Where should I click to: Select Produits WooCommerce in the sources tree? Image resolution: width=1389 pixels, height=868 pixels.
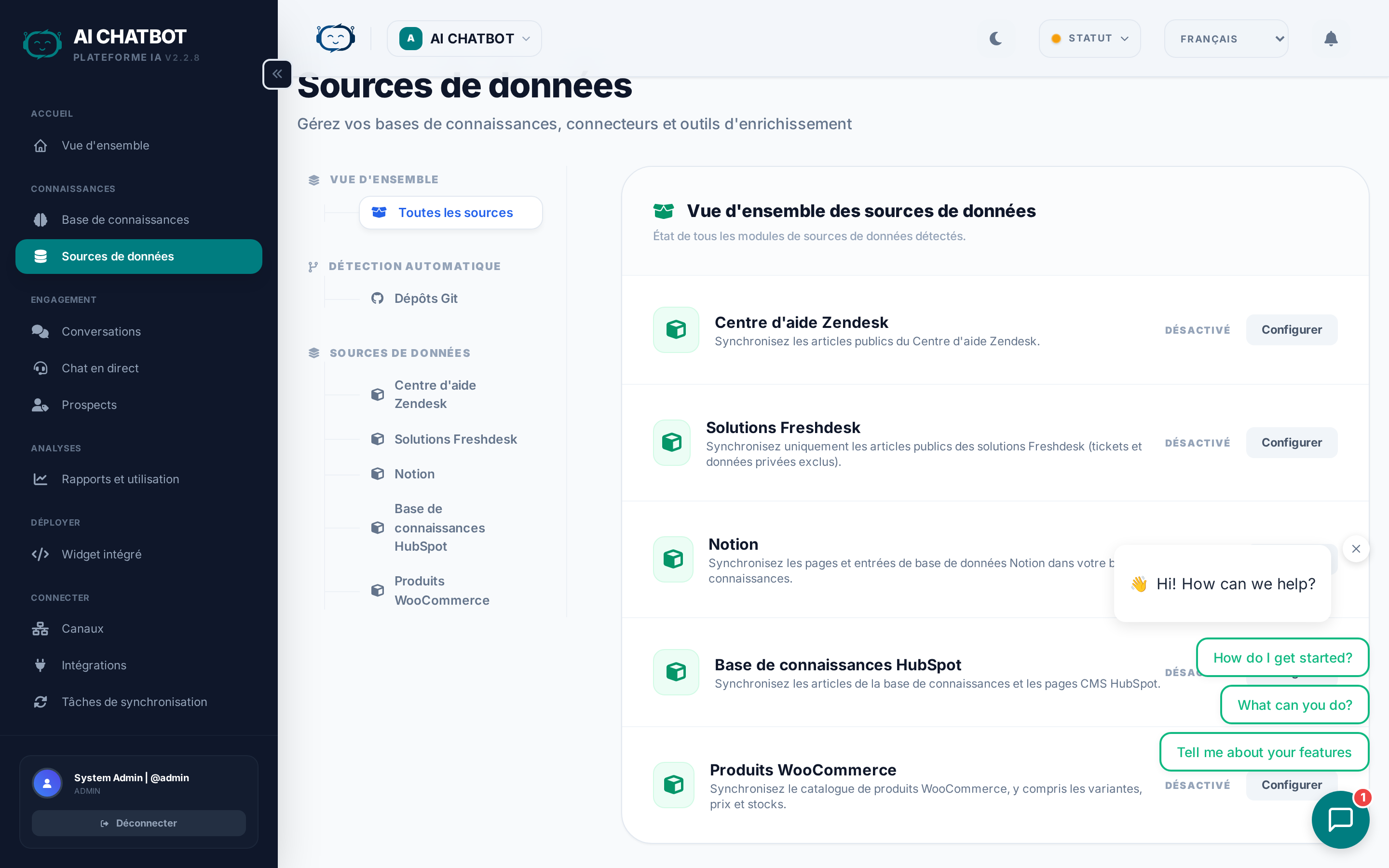[x=441, y=590]
